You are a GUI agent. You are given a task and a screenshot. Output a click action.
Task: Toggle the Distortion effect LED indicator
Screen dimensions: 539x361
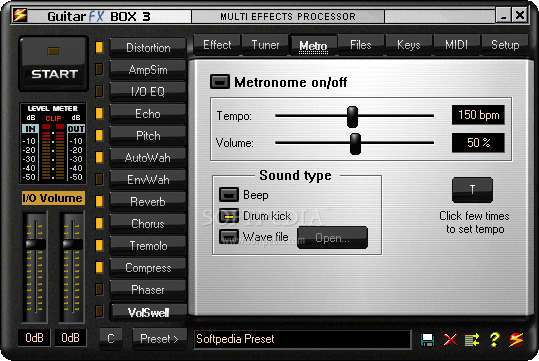(99, 47)
